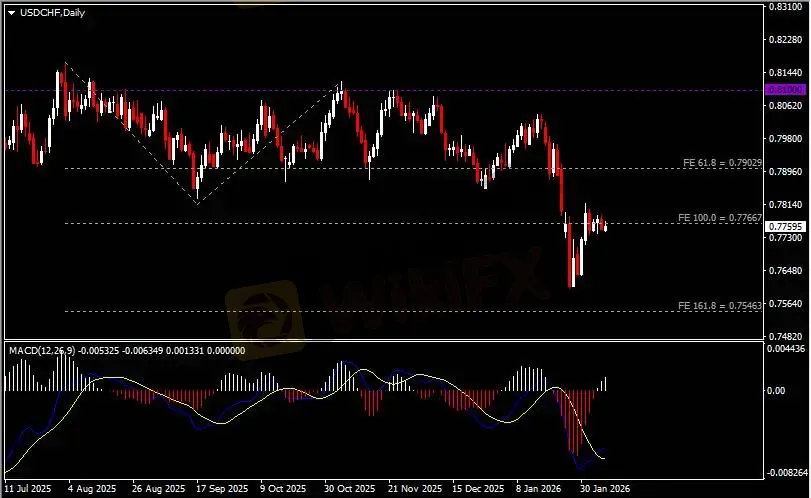Click the 8 Jan 2026 date marker

point(537,489)
